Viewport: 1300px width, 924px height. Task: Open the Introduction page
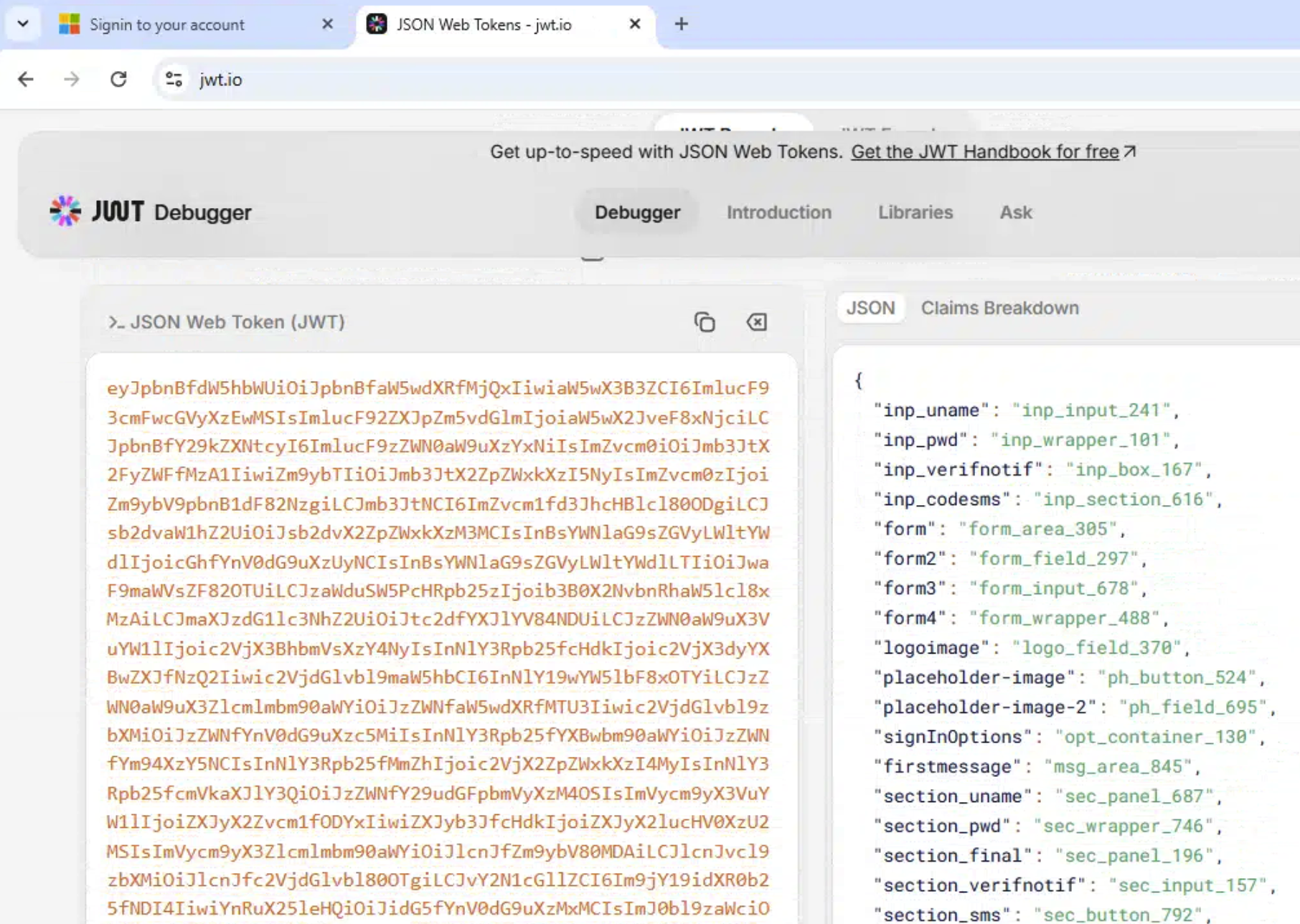(x=779, y=212)
